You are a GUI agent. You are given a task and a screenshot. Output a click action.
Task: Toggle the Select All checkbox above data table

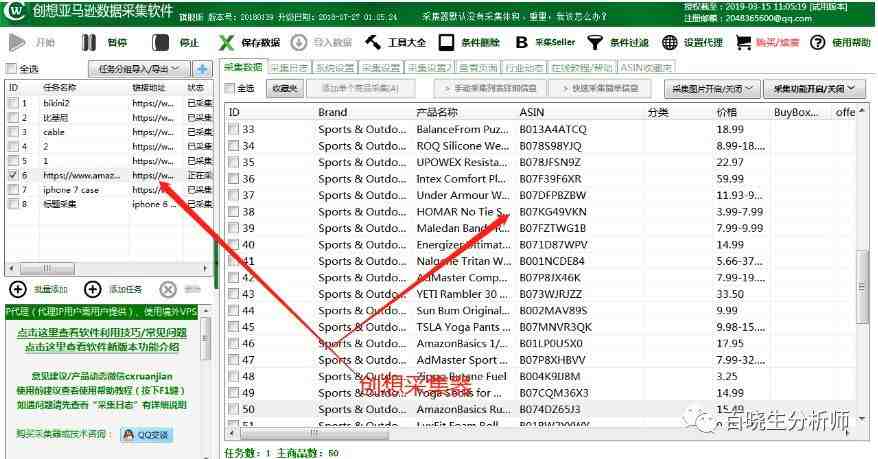(x=230, y=88)
